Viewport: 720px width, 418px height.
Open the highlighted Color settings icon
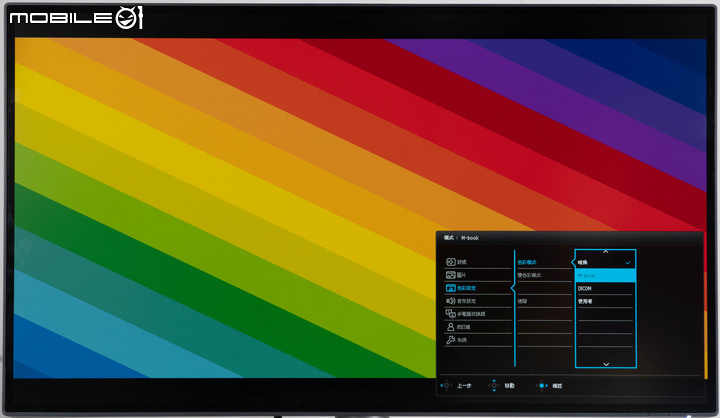pyautogui.click(x=450, y=288)
